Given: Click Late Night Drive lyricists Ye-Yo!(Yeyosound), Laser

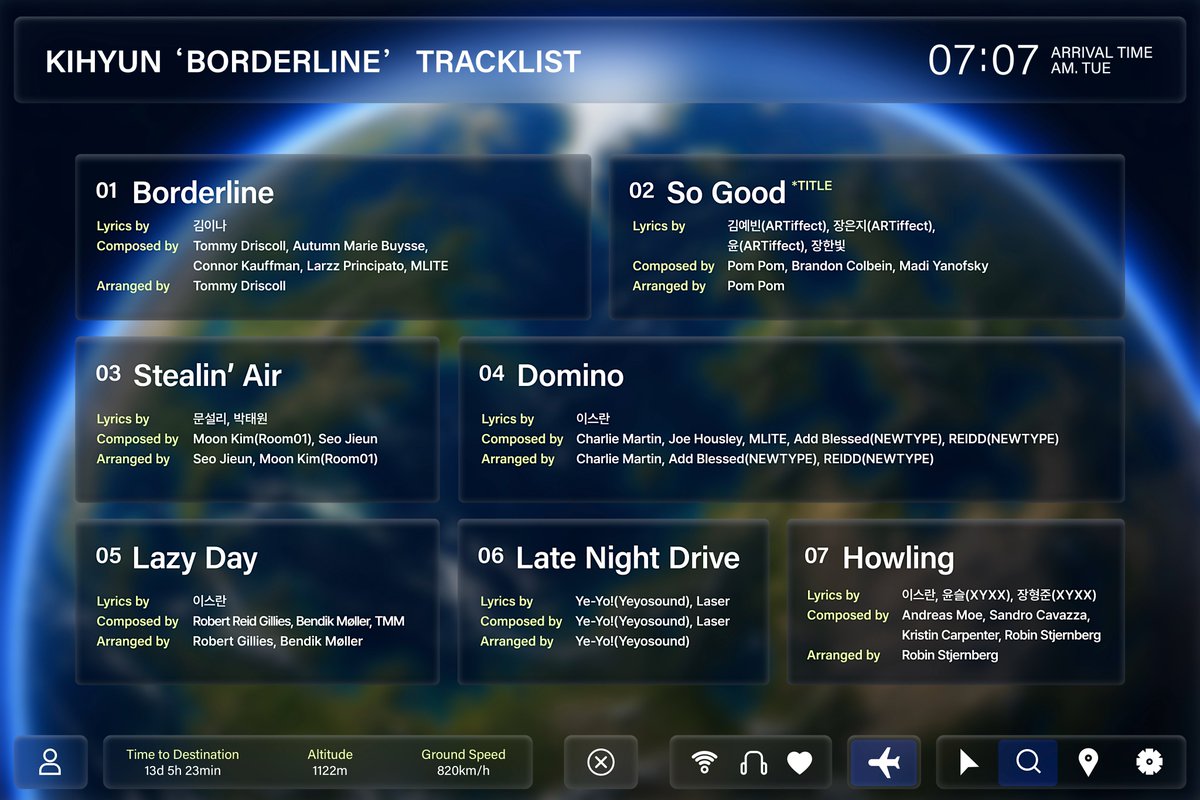Looking at the screenshot, I should click(x=653, y=601).
